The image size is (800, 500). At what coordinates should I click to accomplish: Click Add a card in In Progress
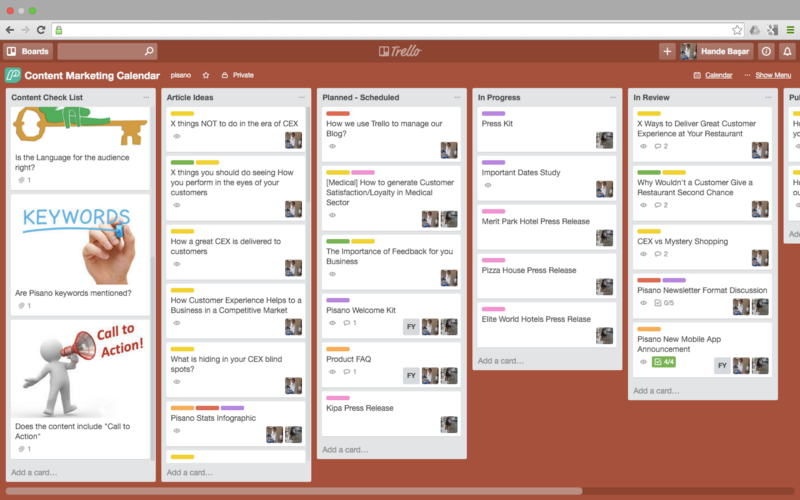click(x=501, y=361)
